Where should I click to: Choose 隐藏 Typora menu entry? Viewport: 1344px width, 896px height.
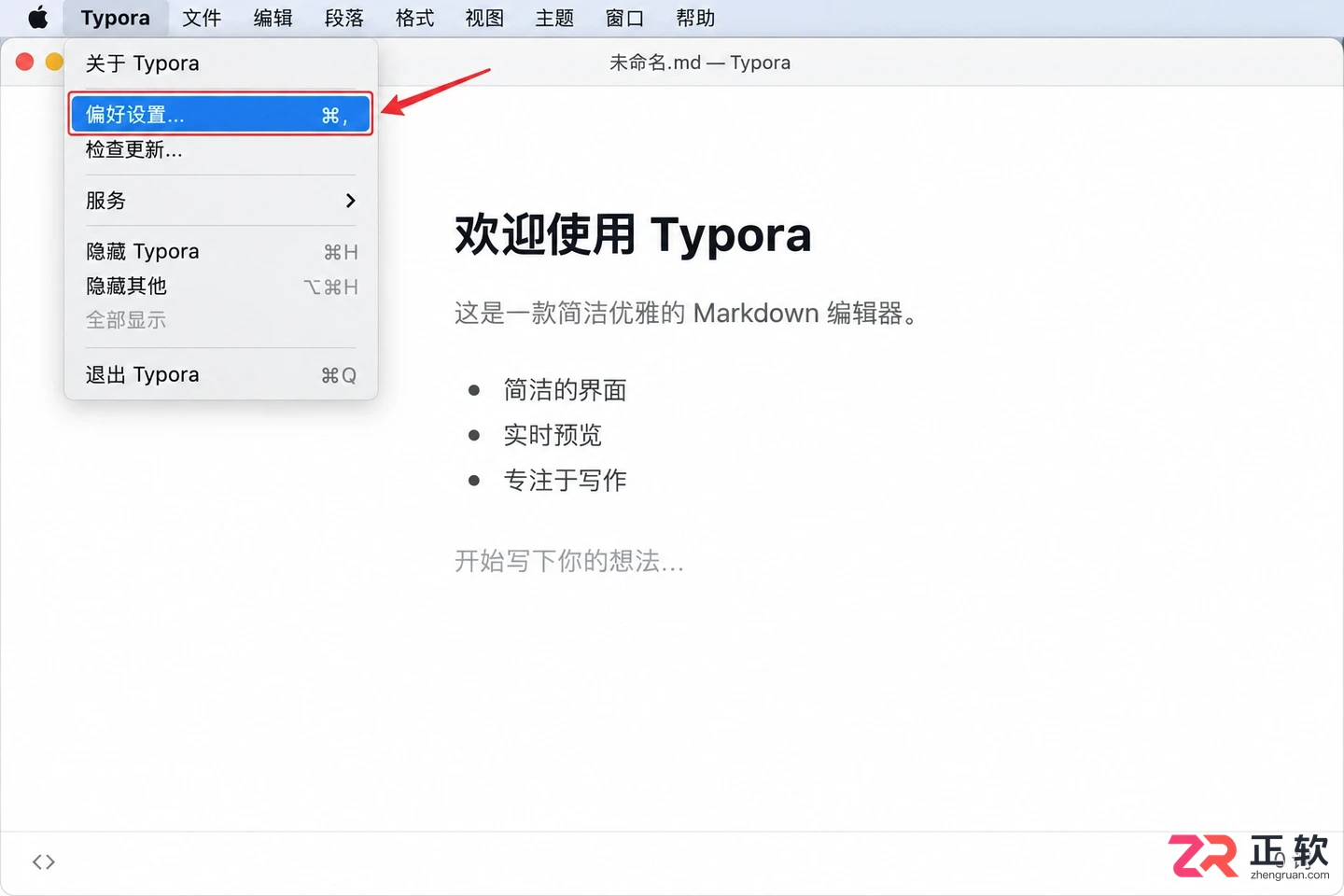tap(221, 252)
